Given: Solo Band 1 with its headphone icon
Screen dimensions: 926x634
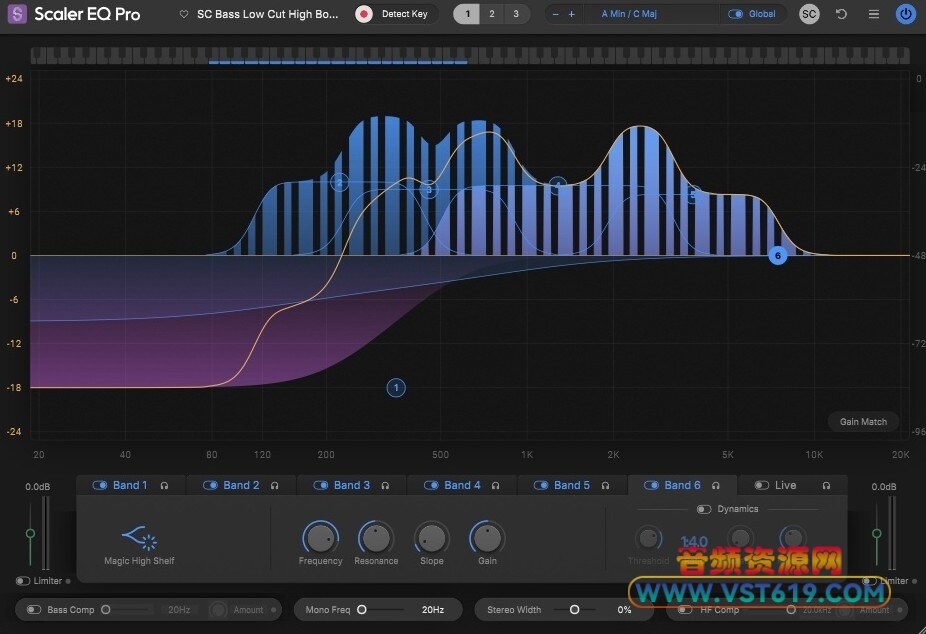Looking at the screenshot, I should [164, 486].
